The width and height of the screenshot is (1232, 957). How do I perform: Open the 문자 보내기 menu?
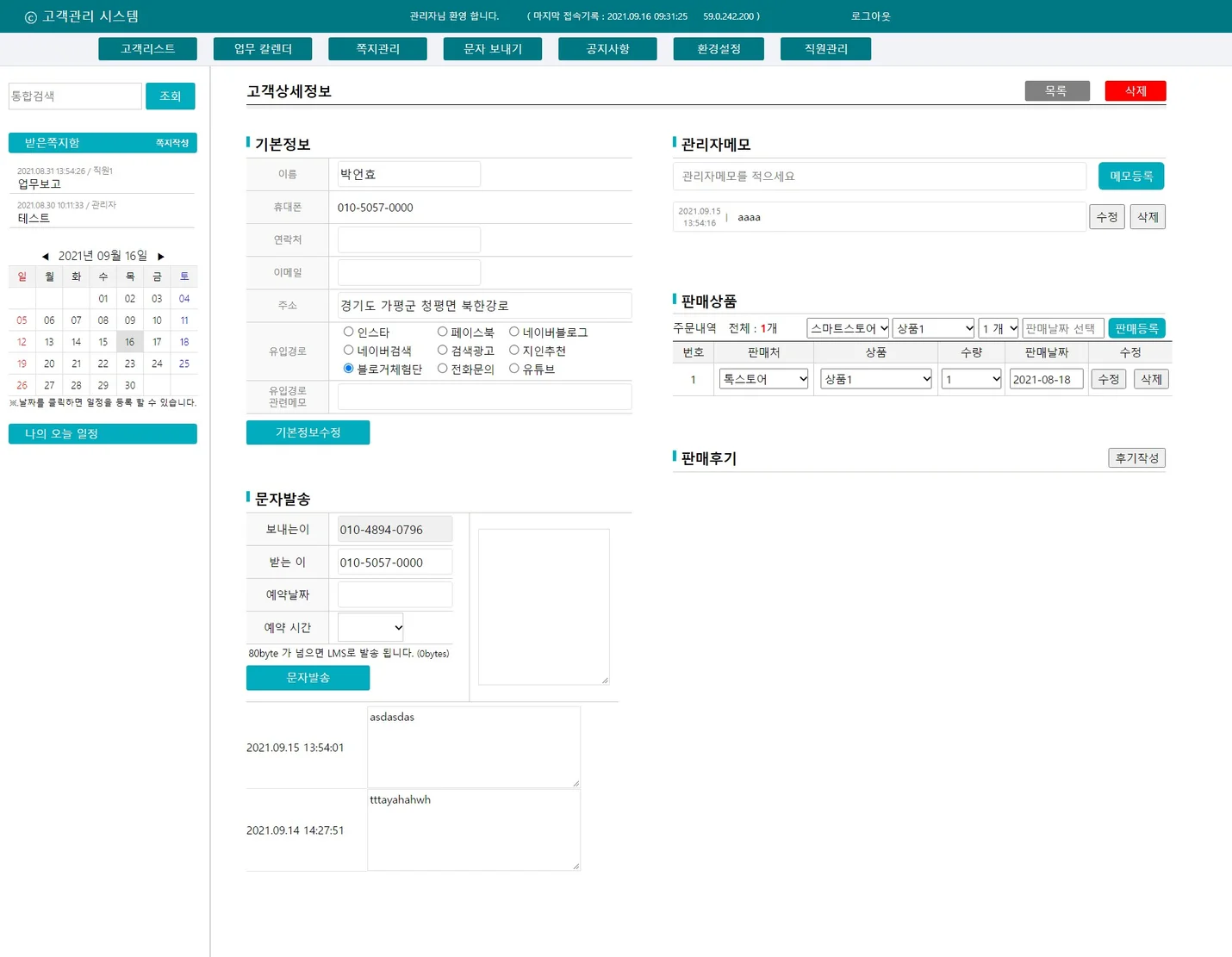point(493,49)
